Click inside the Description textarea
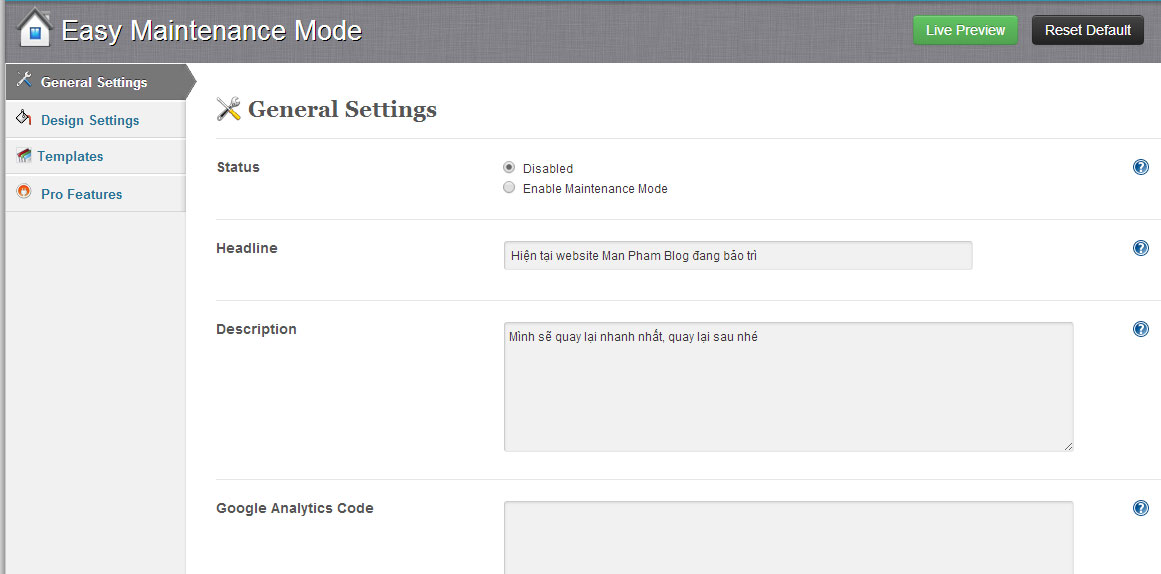Screen dimensions: 1161x574 point(789,387)
